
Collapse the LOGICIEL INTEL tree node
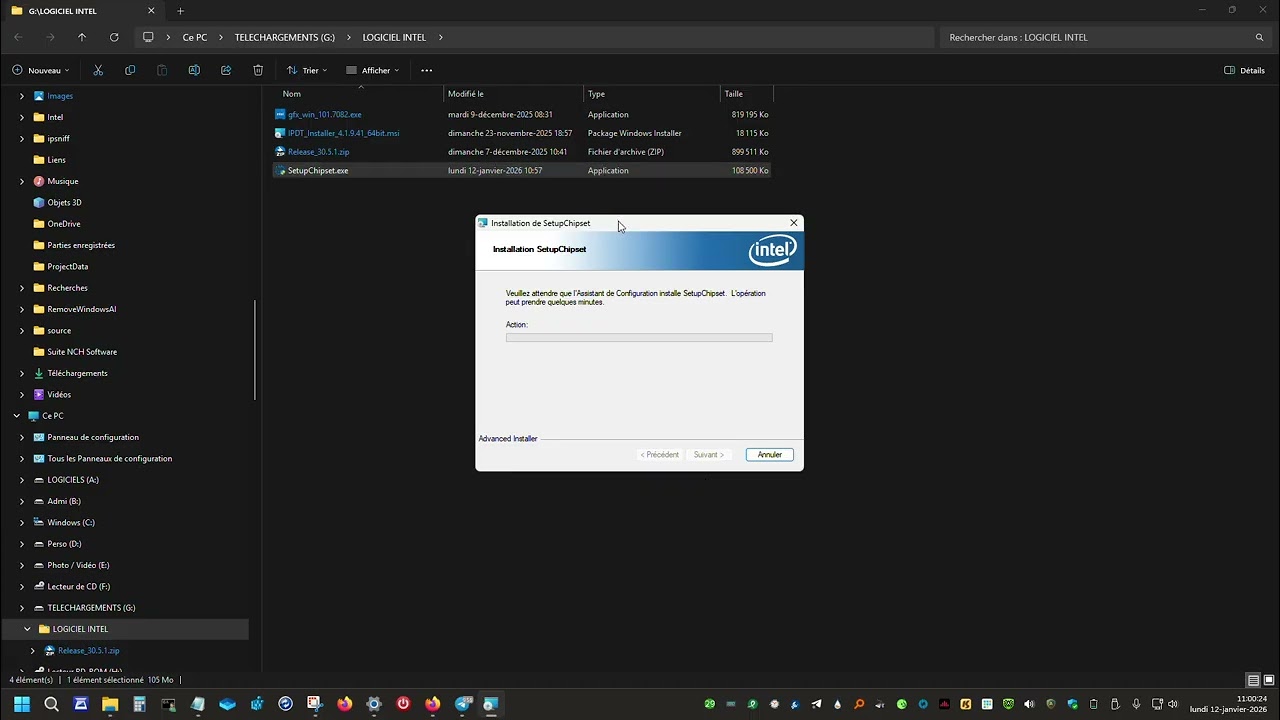coord(27,629)
